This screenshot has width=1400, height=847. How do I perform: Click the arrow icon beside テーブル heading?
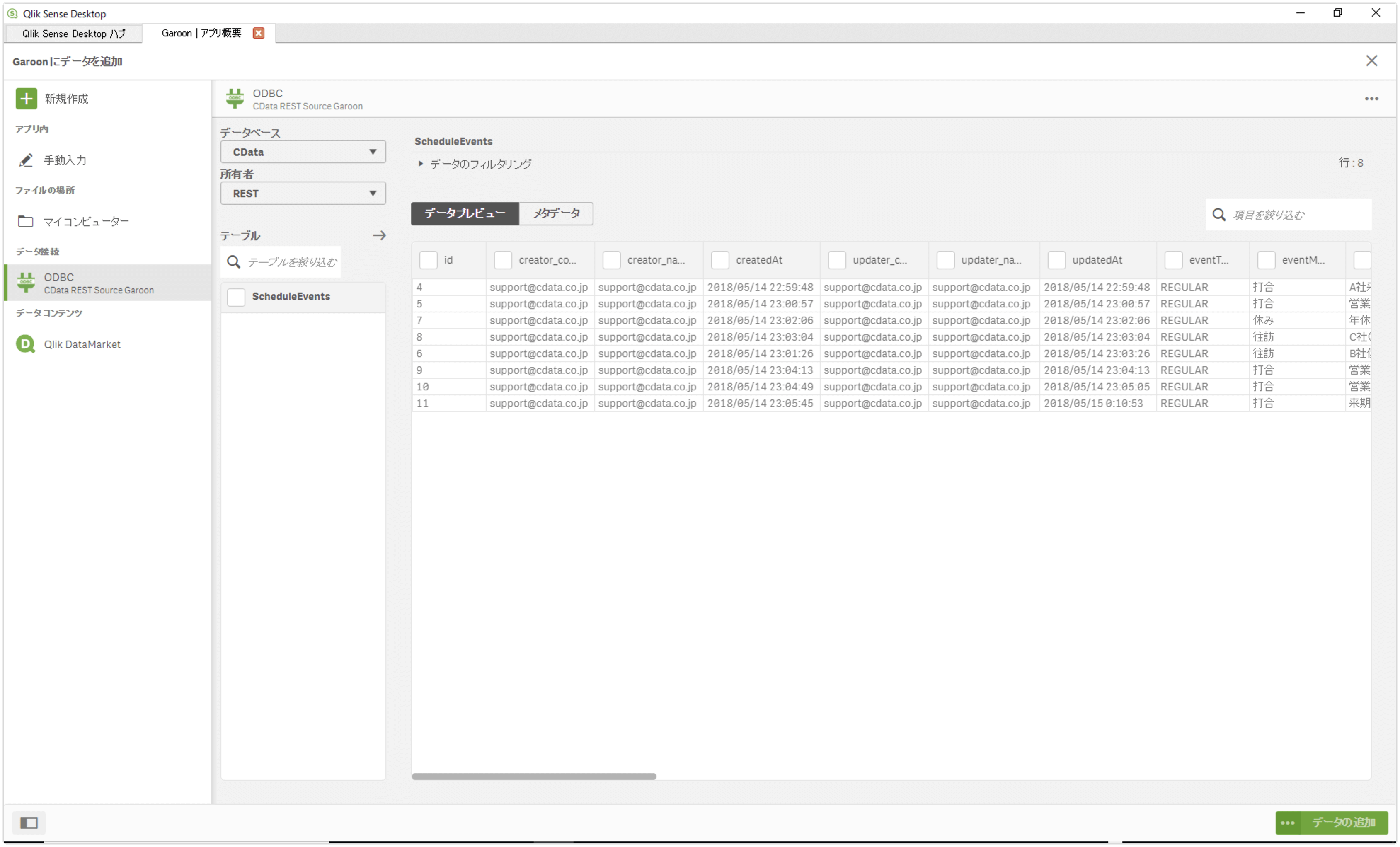pos(379,235)
